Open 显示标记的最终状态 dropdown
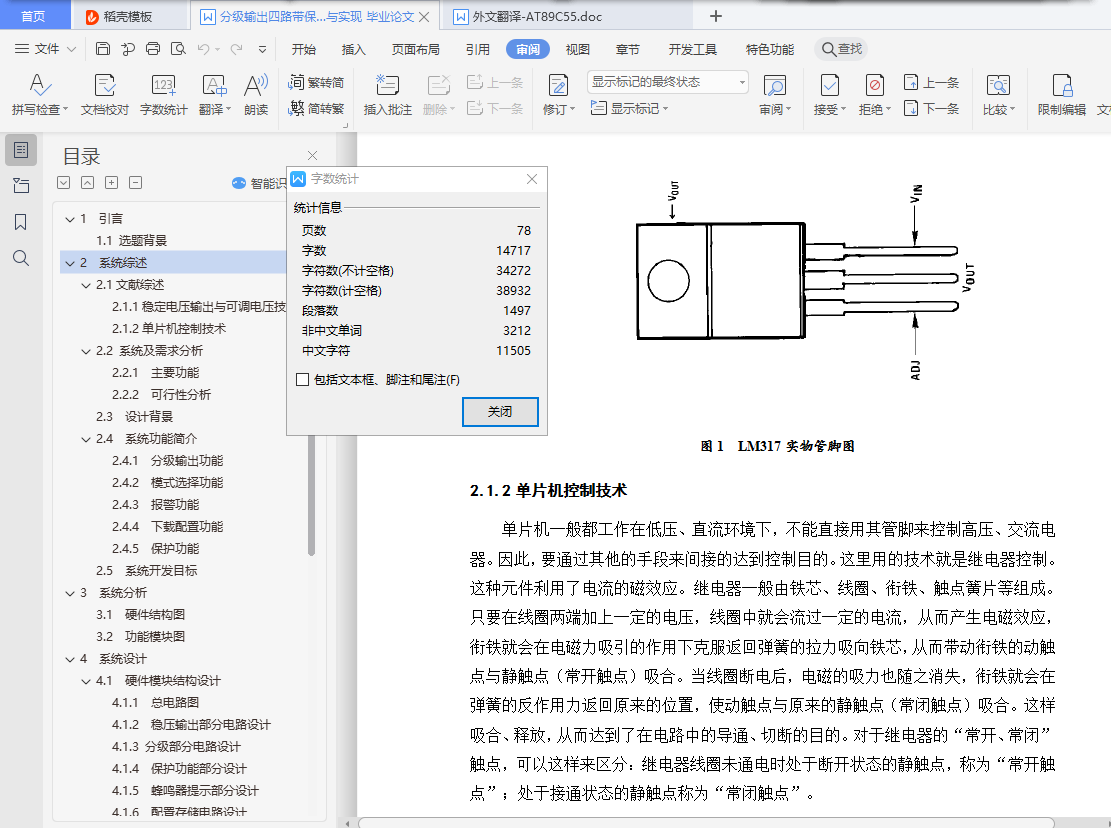1111x828 pixels. pyautogui.click(x=667, y=82)
